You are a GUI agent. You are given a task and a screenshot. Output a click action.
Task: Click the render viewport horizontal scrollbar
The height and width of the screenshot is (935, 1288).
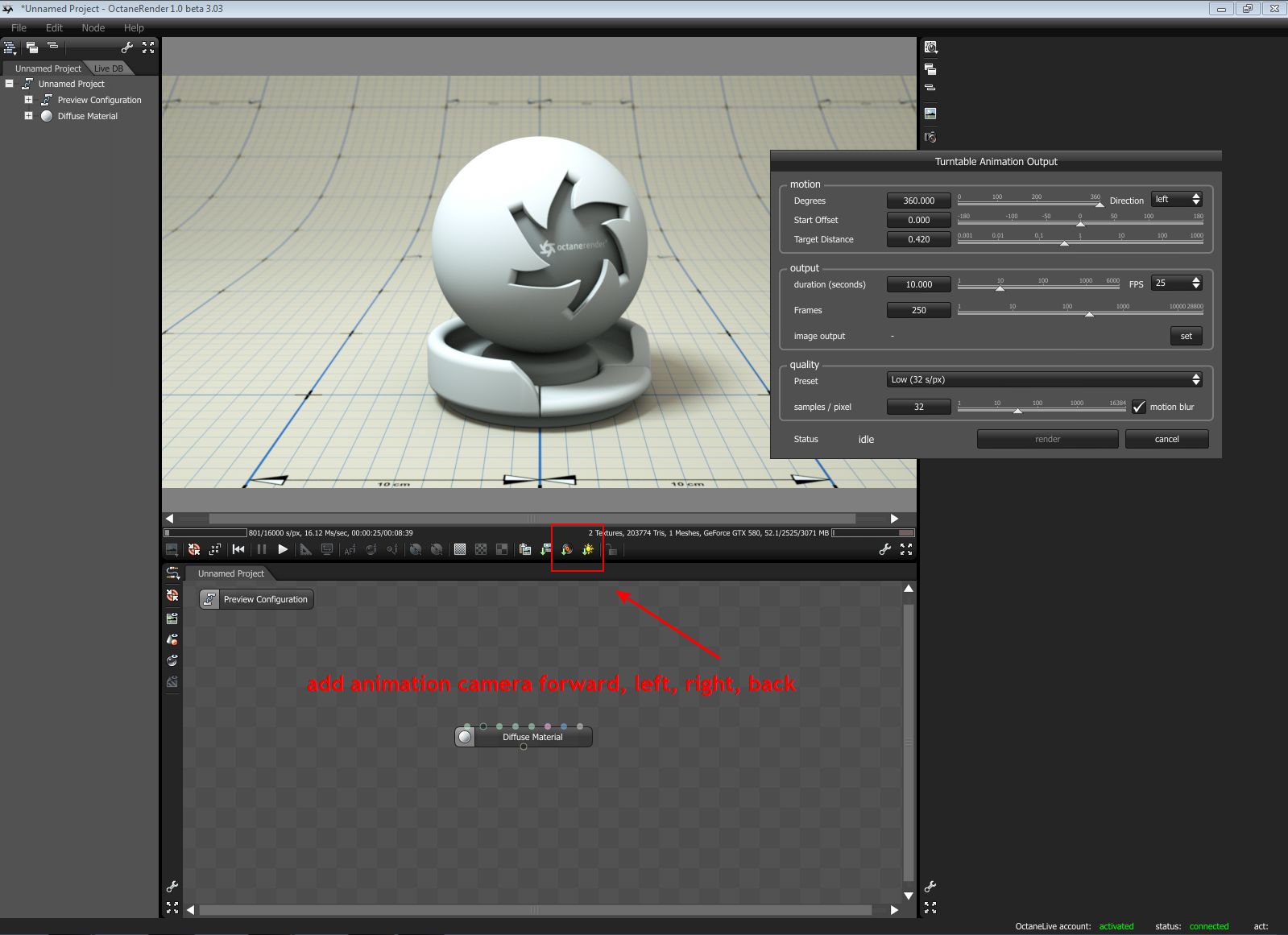(532, 519)
